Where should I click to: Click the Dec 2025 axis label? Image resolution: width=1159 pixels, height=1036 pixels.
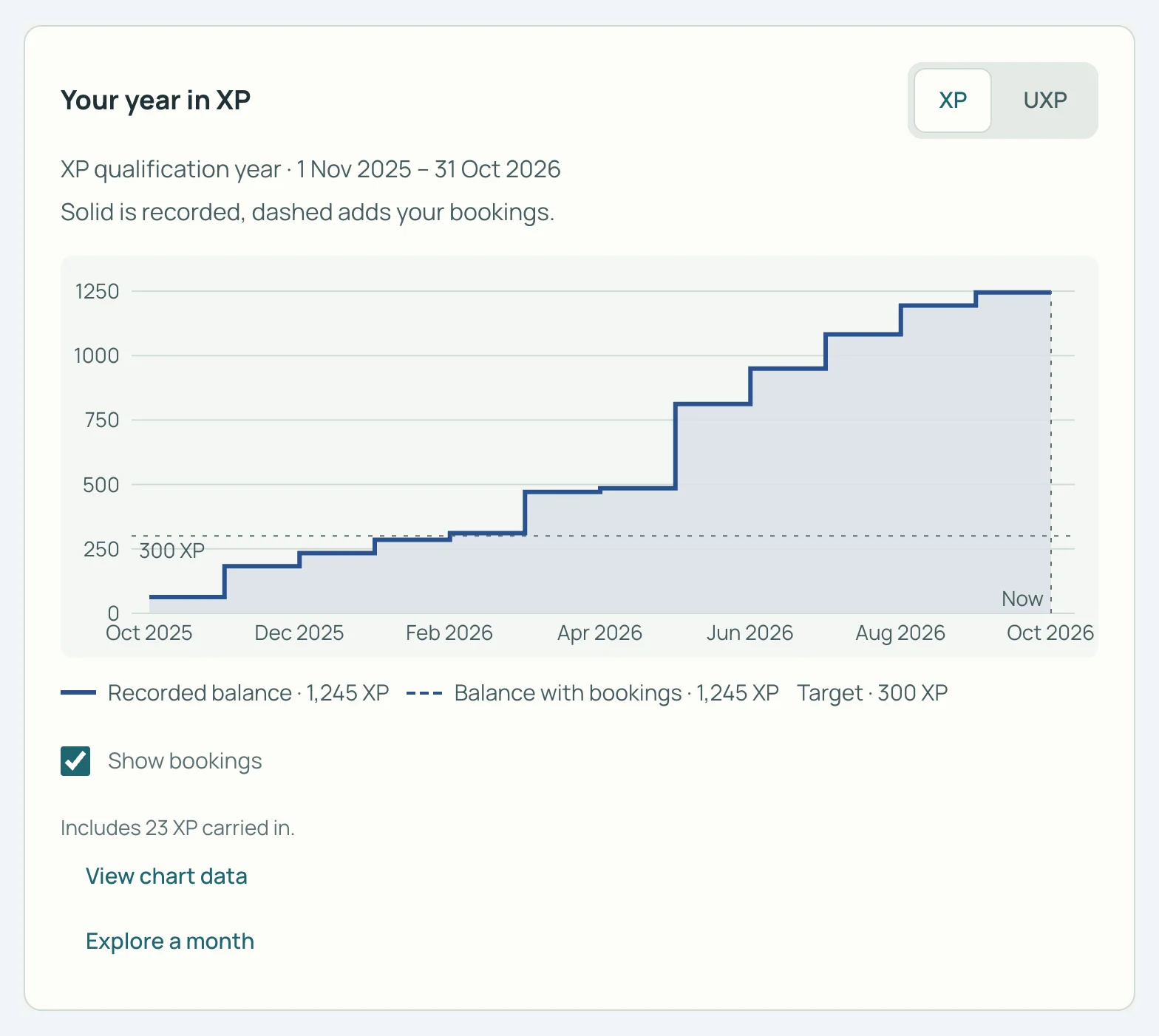click(299, 633)
